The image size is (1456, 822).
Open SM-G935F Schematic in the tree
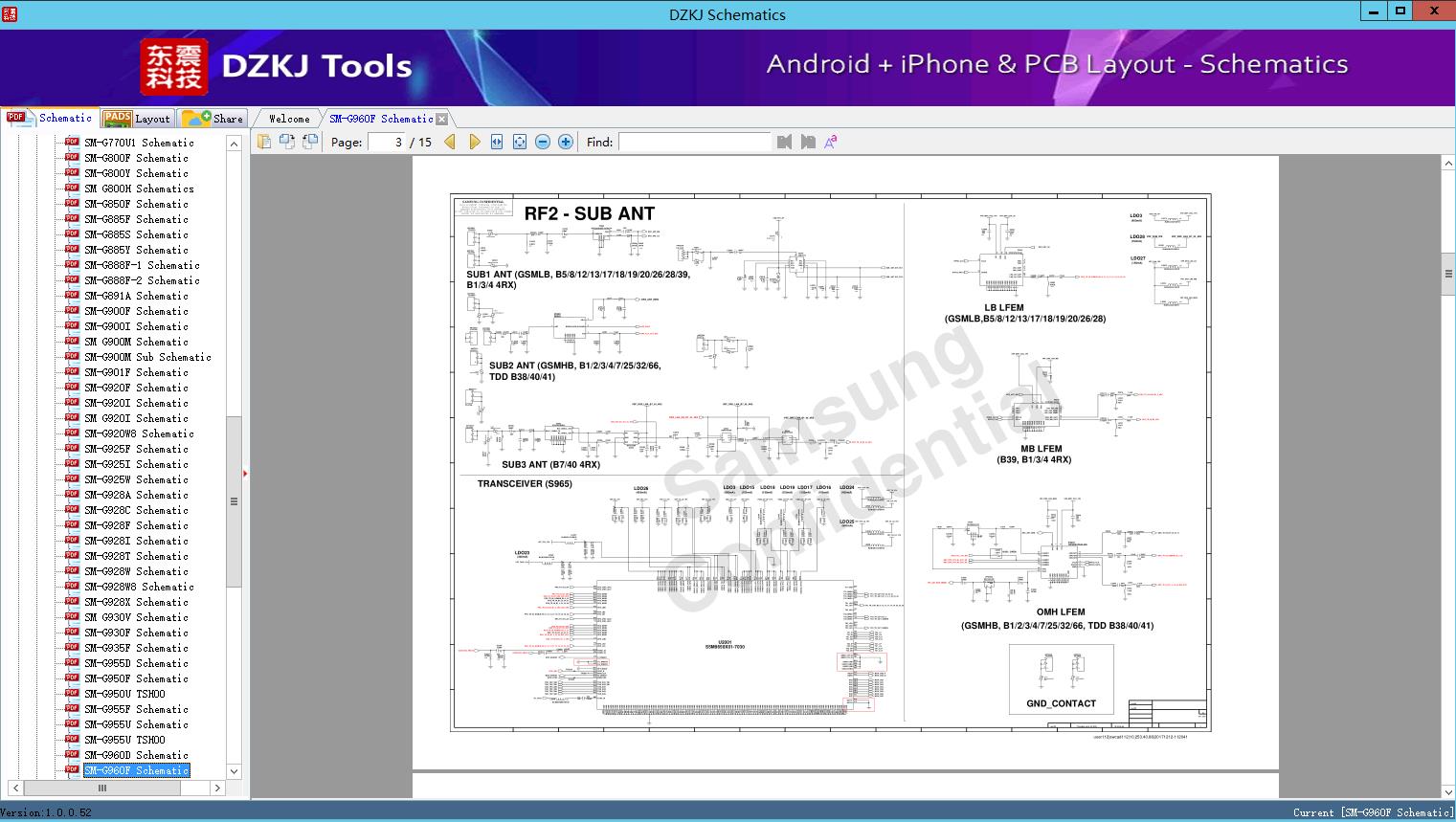pyautogui.click(x=136, y=648)
